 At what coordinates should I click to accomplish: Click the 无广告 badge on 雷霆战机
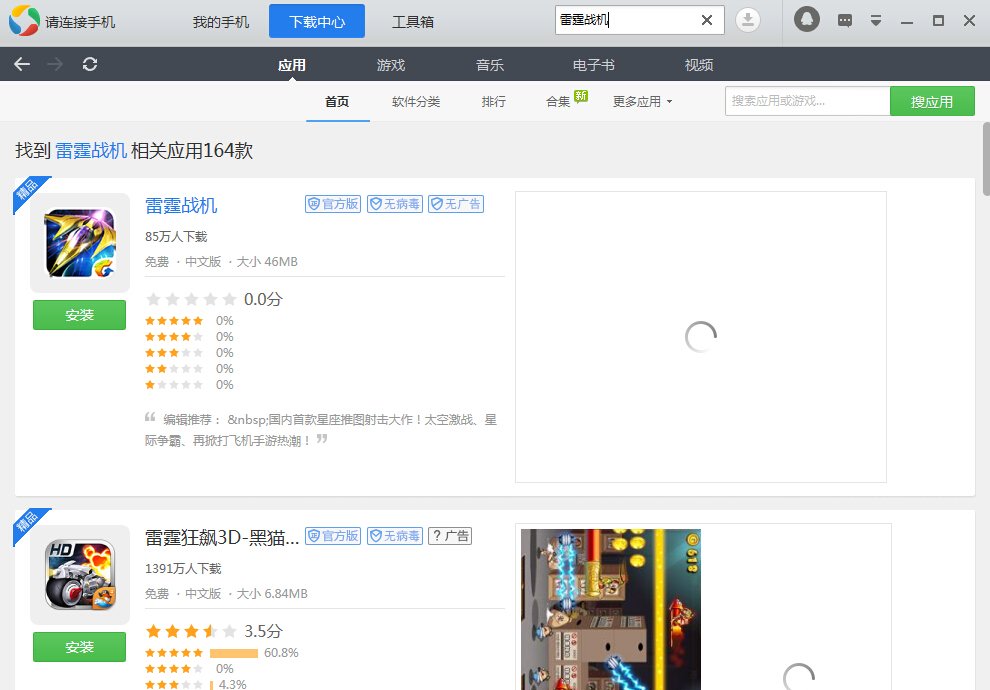(456, 203)
